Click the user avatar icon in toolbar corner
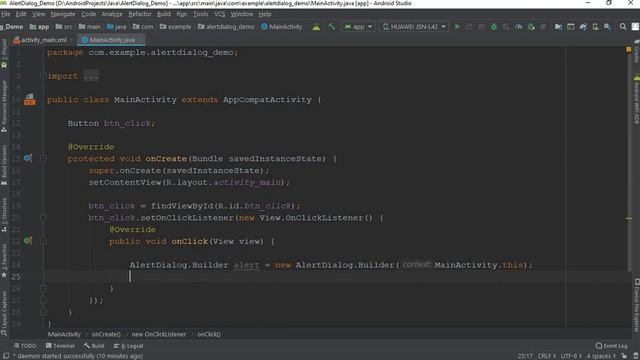Viewport: 640px width, 360px height. pyautogui.click(x=635, y=27)
